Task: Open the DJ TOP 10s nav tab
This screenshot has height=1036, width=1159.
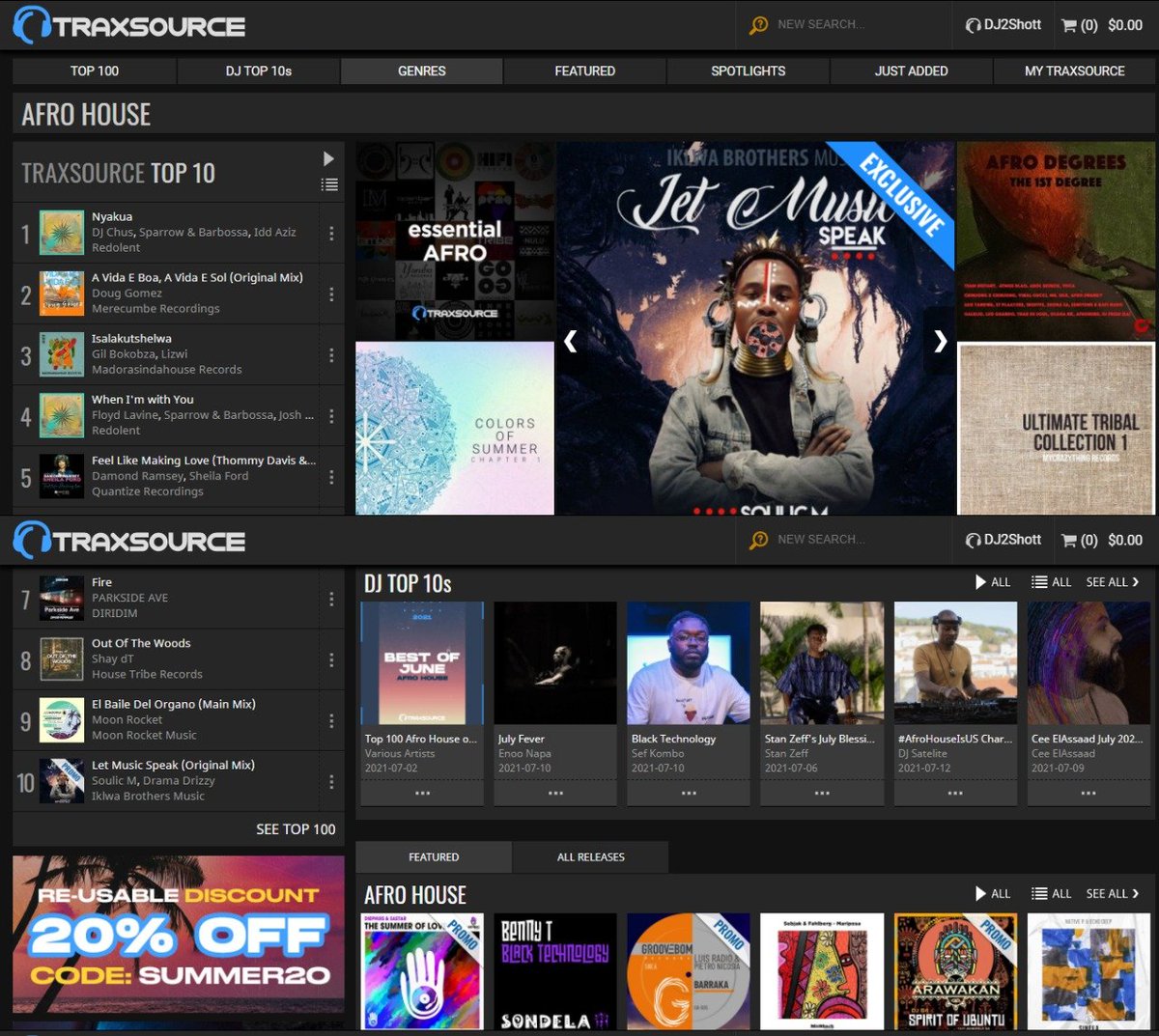Action: click(259, 70)
